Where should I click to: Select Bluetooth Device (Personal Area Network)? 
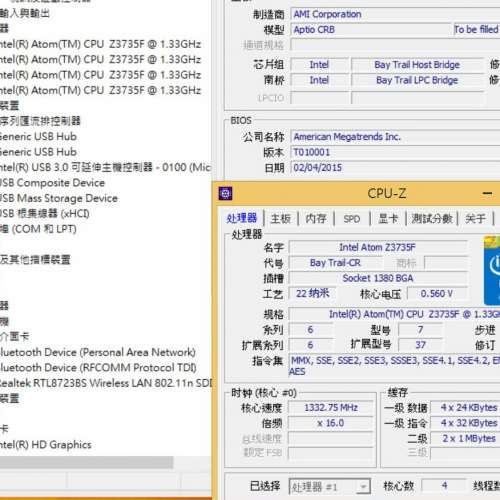click(x=98, y=352)
